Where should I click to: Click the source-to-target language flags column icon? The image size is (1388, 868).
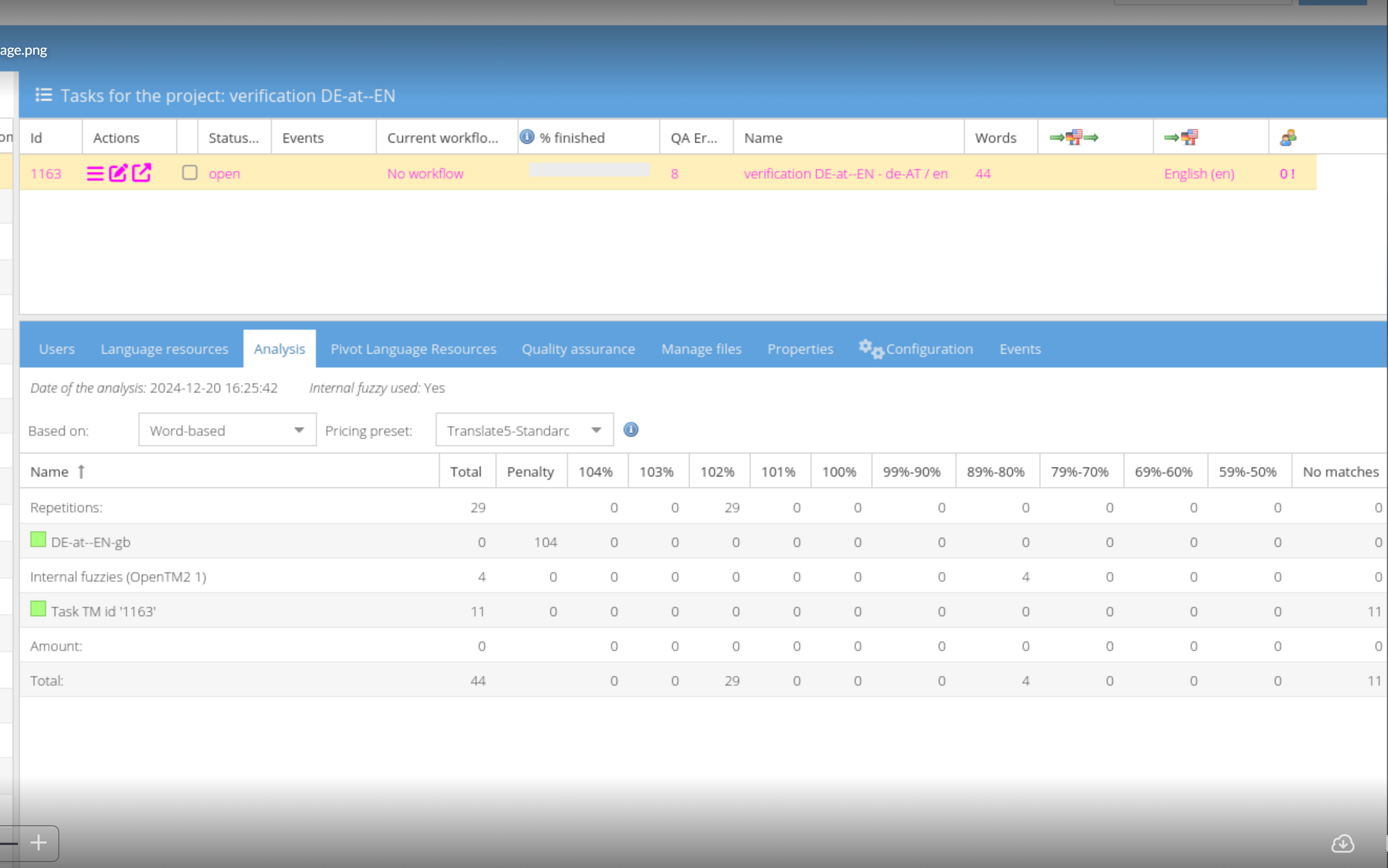(x=1073, y=137)
